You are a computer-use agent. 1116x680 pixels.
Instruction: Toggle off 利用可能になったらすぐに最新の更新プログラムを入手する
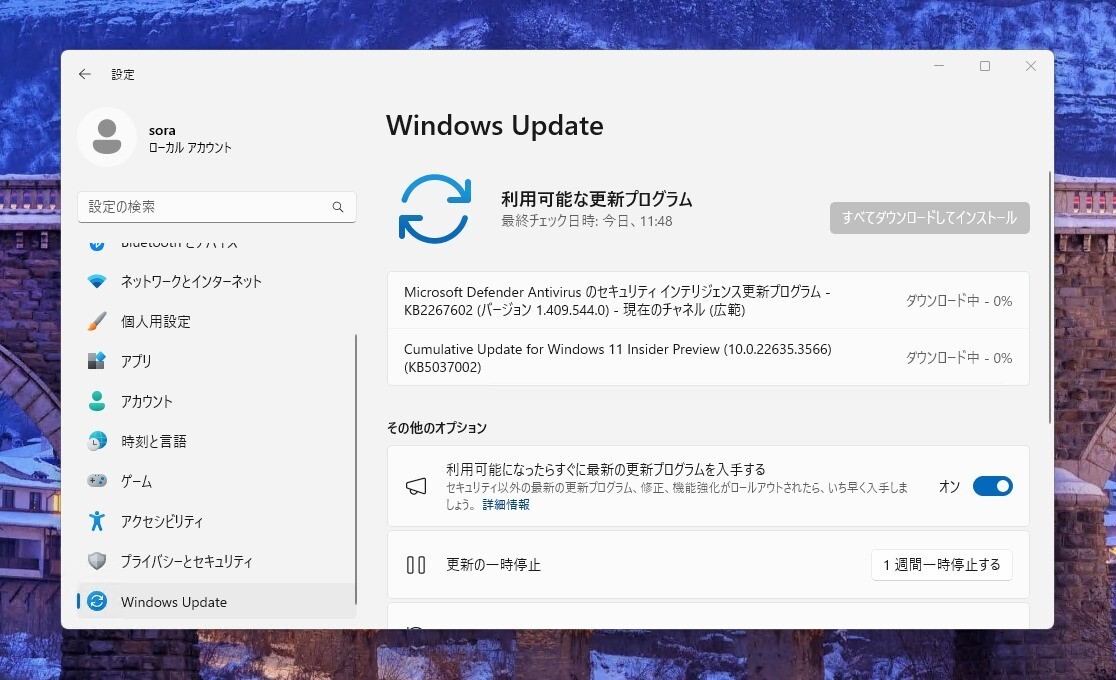tap(992, 486)
